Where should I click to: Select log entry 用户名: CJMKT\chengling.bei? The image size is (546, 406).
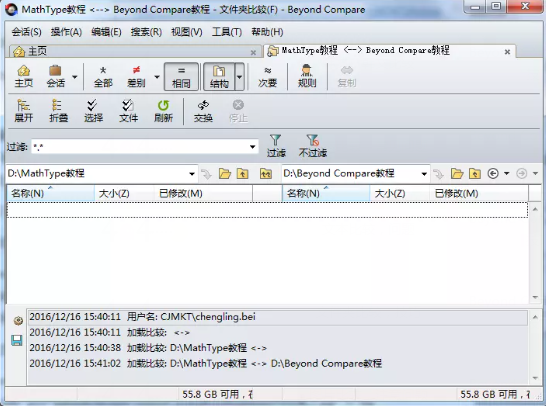tap(278, 317)
